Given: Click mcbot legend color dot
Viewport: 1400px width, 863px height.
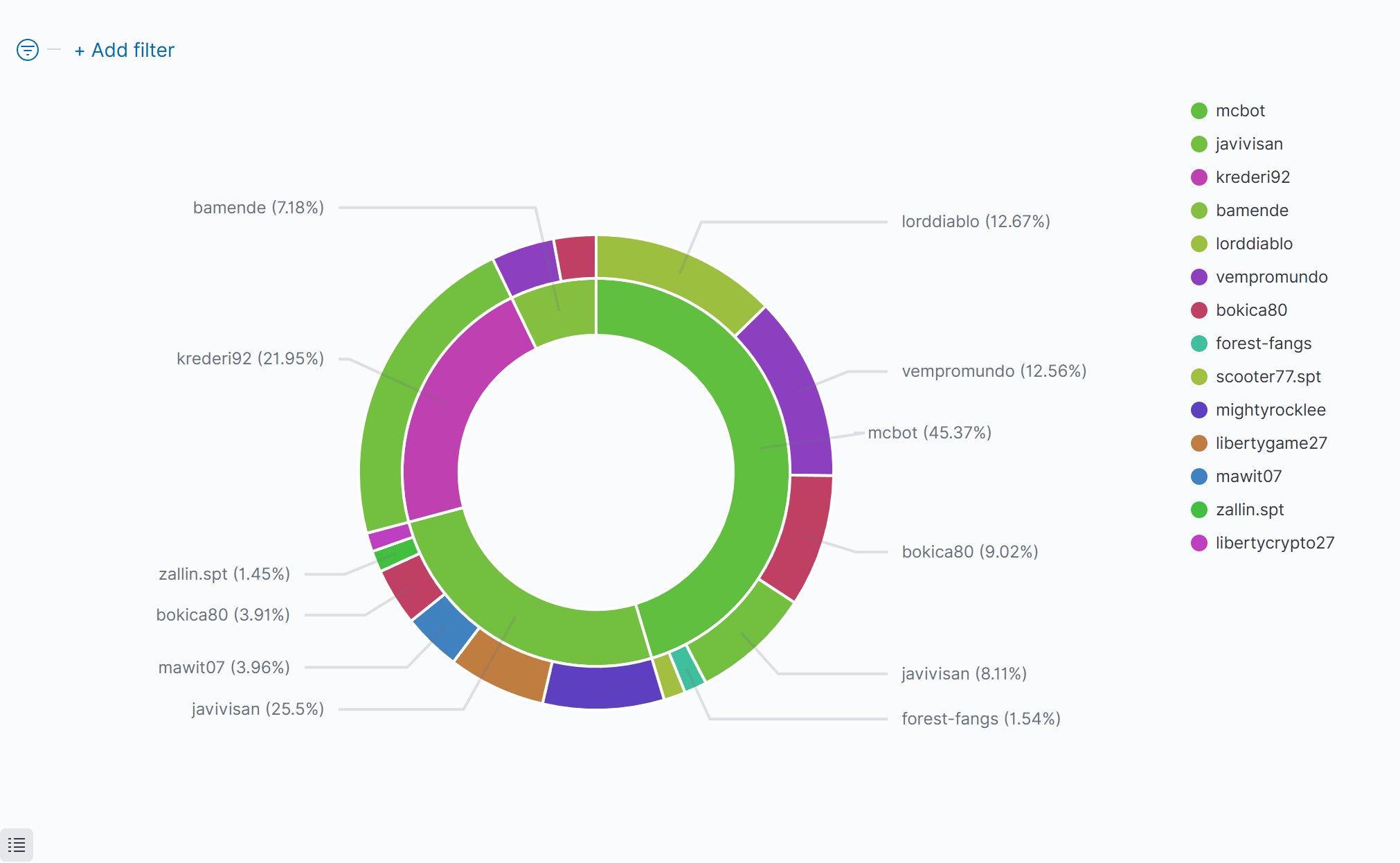Looking at the screenshot, I should (x=1199, y=111).
